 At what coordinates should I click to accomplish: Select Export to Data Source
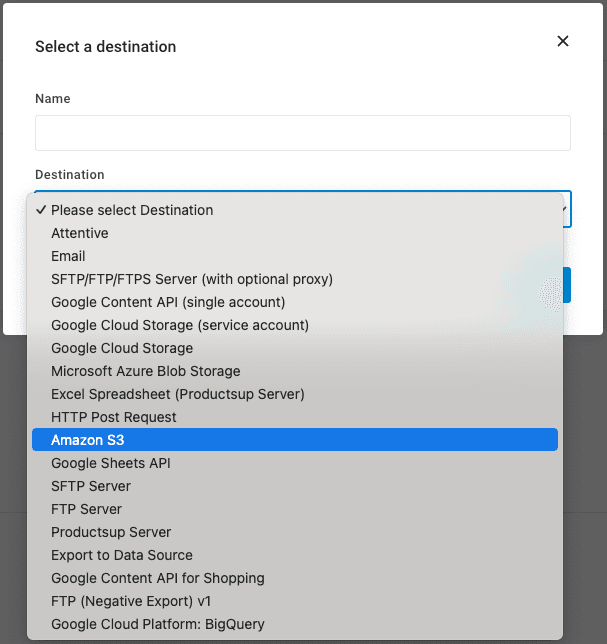pyautogui.click(x=122, y=555)
